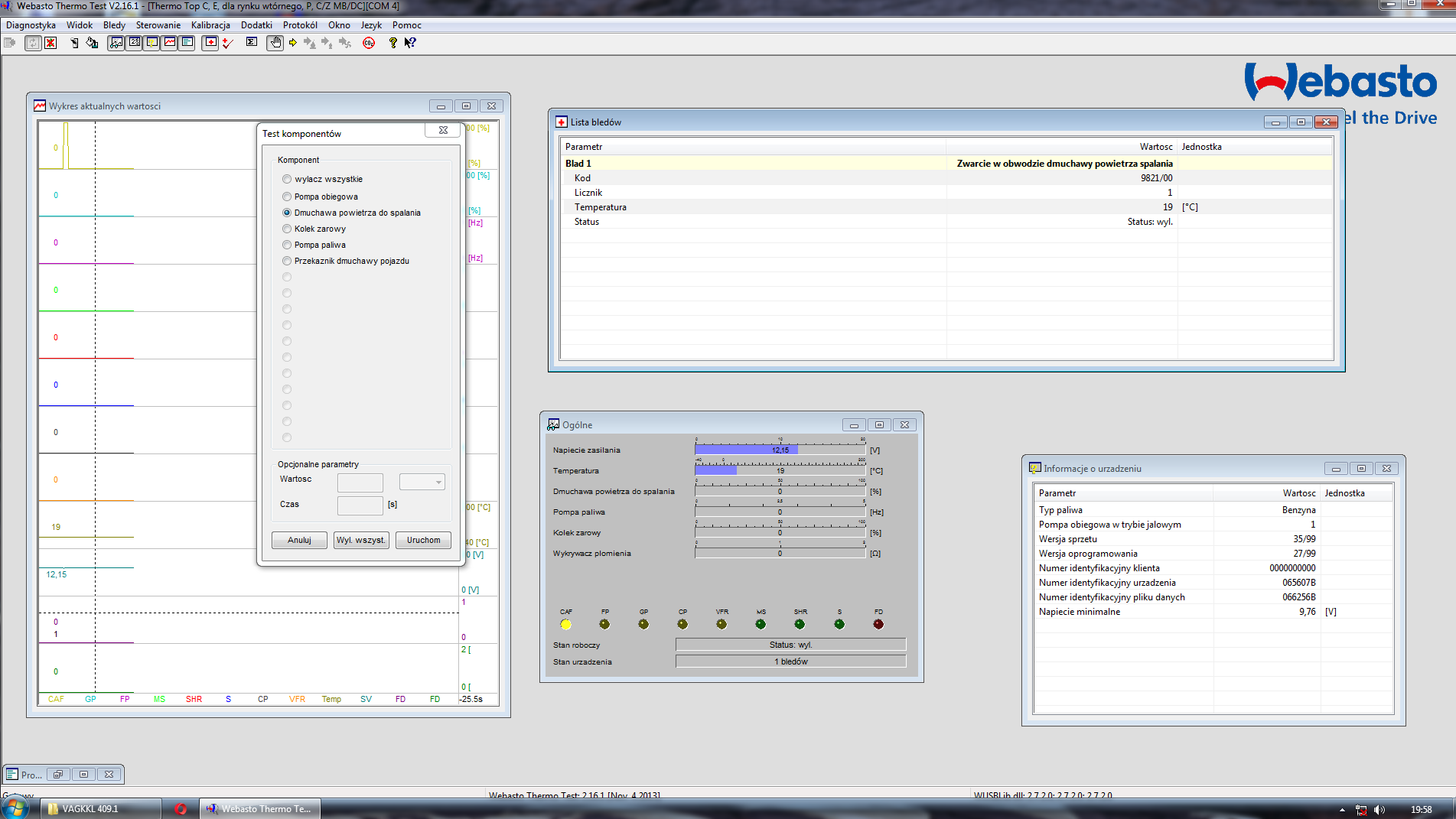
Task: Click the sigma summary toolbar icon
Action: coord(252,43)
